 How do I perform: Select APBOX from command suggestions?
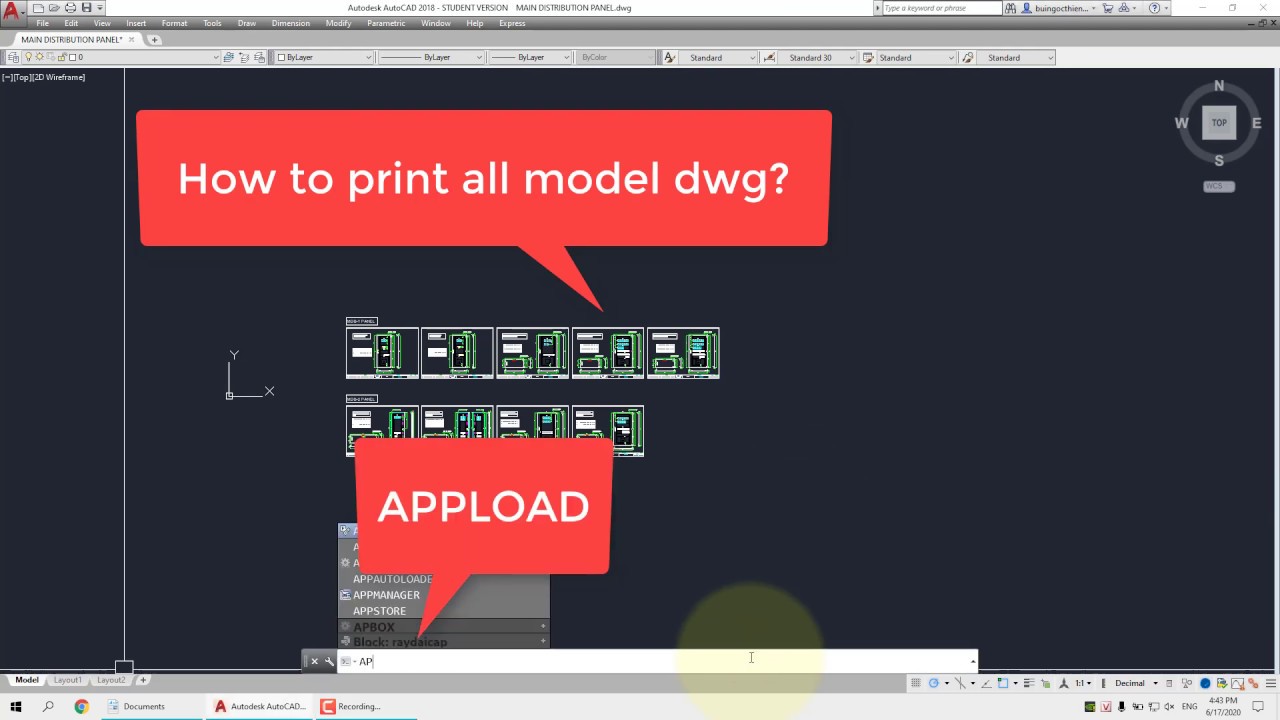444,627
